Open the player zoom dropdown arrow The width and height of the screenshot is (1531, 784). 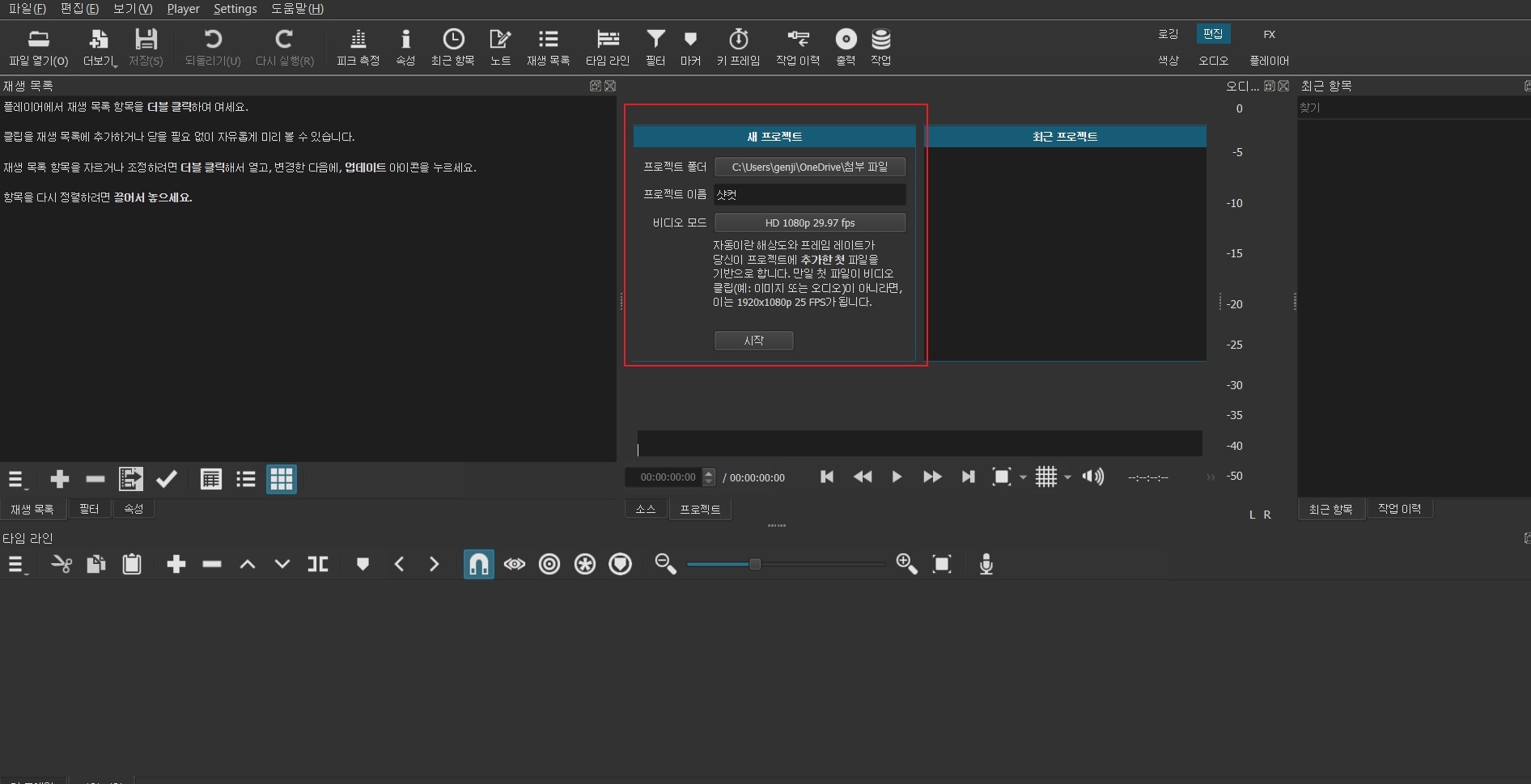(x=1023, y=477)
